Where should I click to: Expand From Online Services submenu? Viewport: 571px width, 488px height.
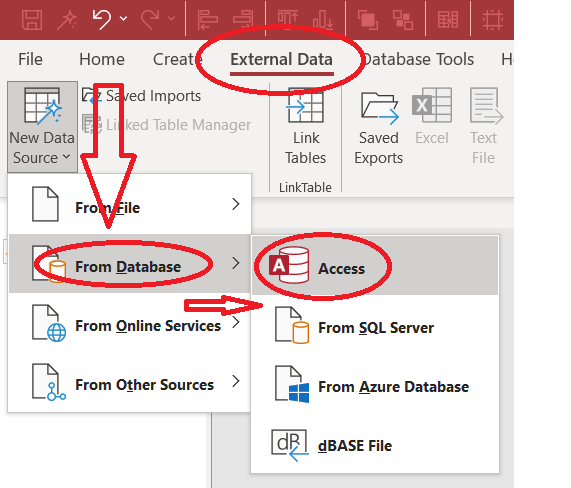[130, 323]
